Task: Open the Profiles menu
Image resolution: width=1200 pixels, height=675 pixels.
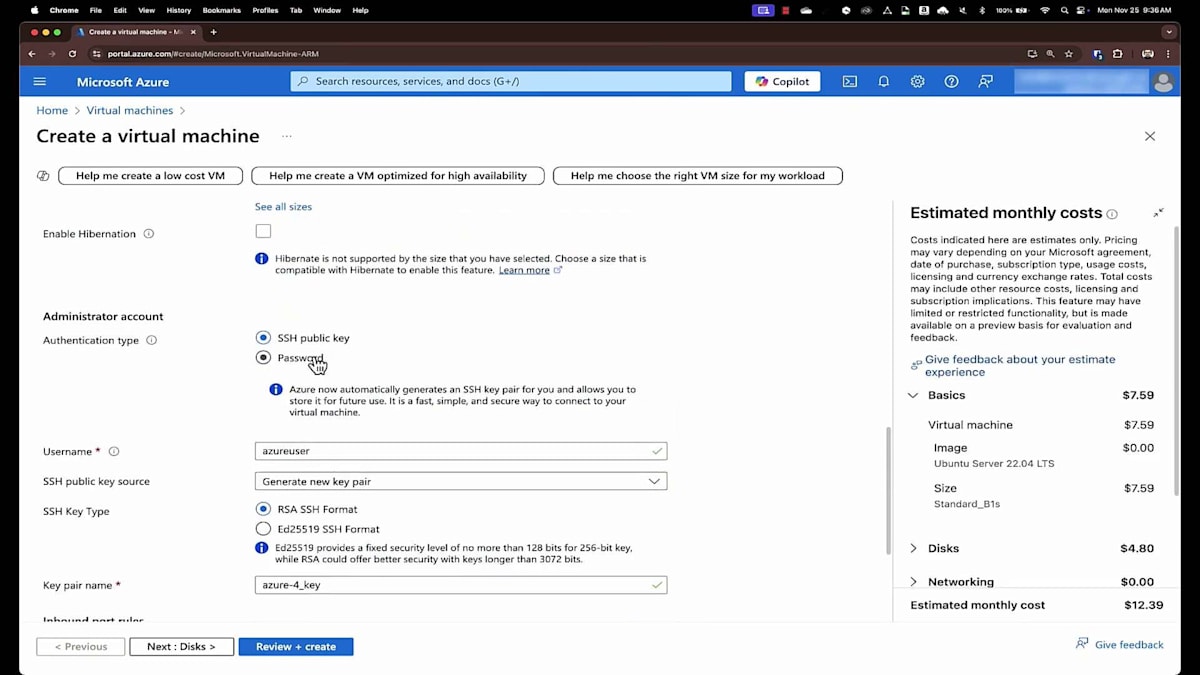Action: tap(265, 10)
